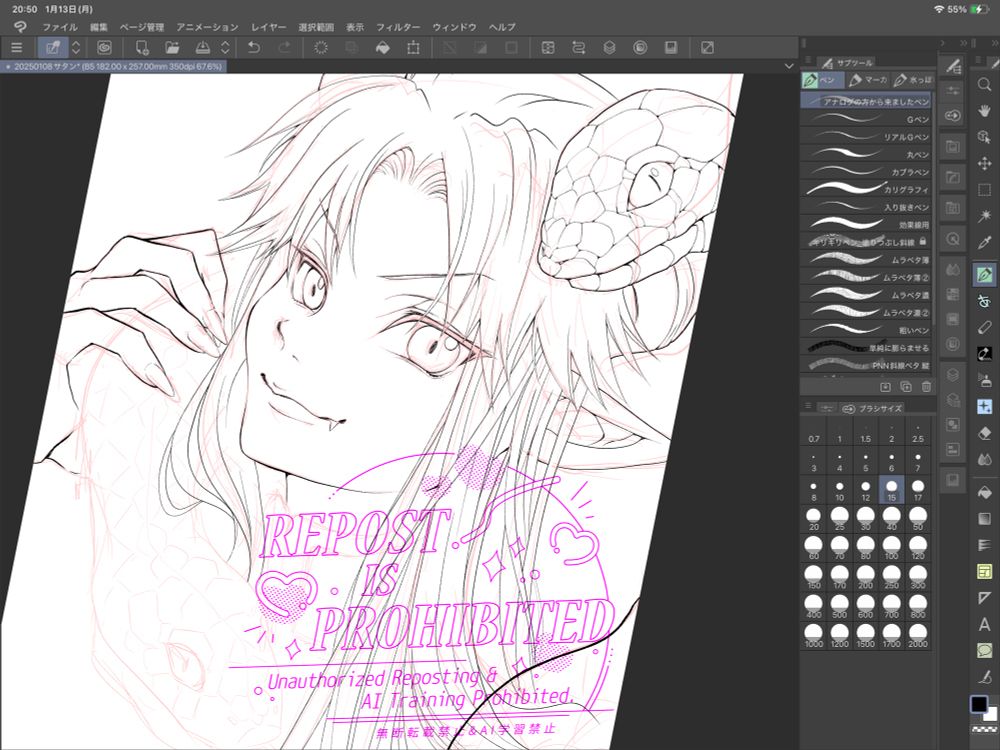The image size is (1000, 750).
Task: Select the Ruler triangle tool
Action: click(x=985, y=598)
